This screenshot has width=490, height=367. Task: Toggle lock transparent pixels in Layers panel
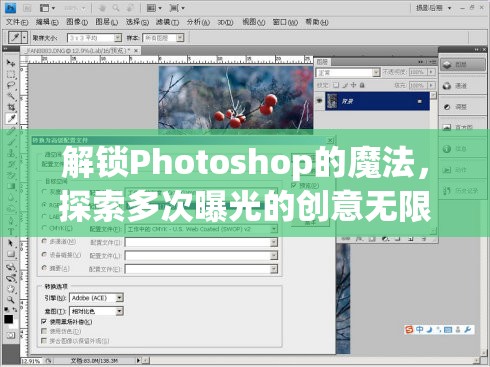336,85
